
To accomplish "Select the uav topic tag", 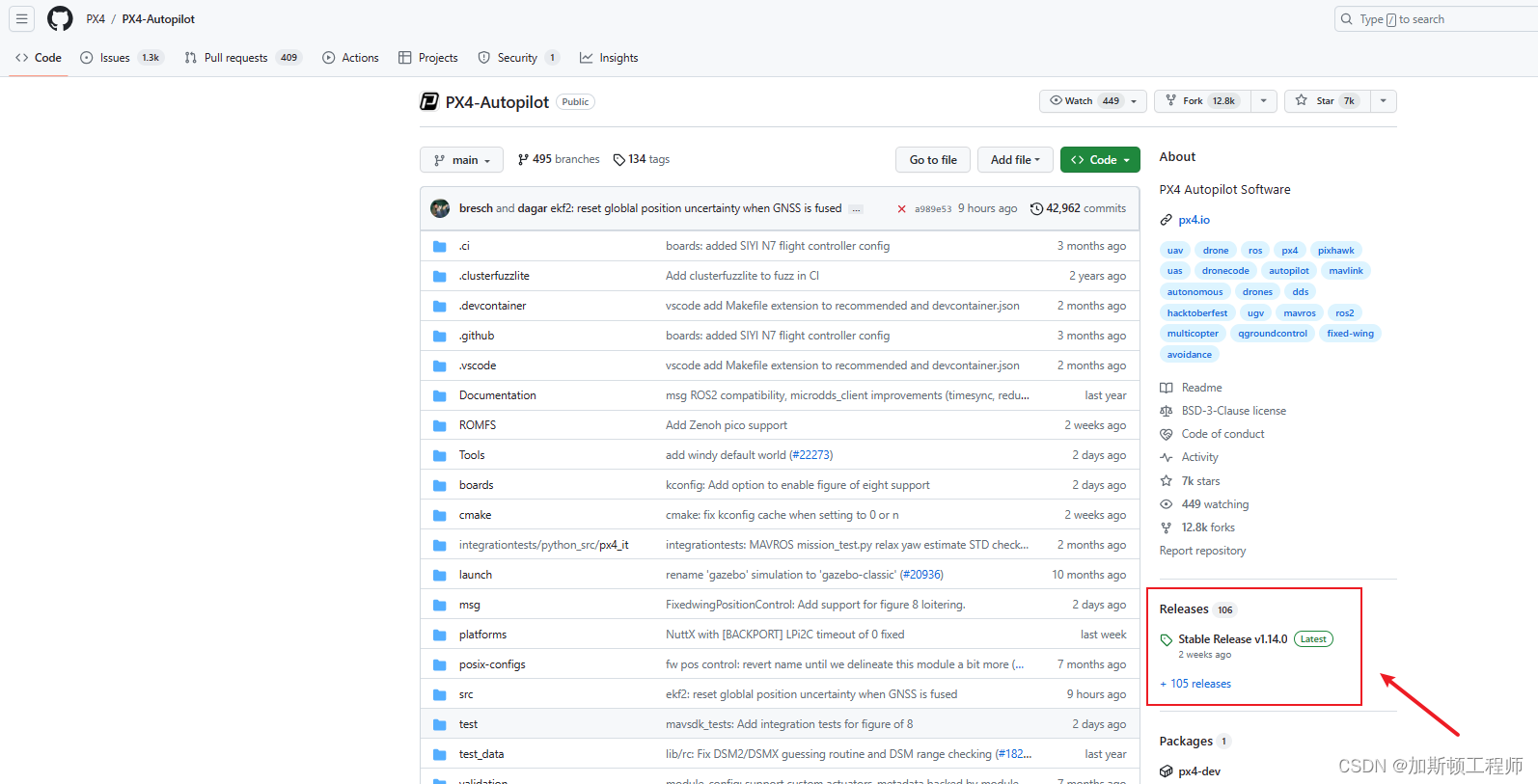I will click(x=1174, y=251).
